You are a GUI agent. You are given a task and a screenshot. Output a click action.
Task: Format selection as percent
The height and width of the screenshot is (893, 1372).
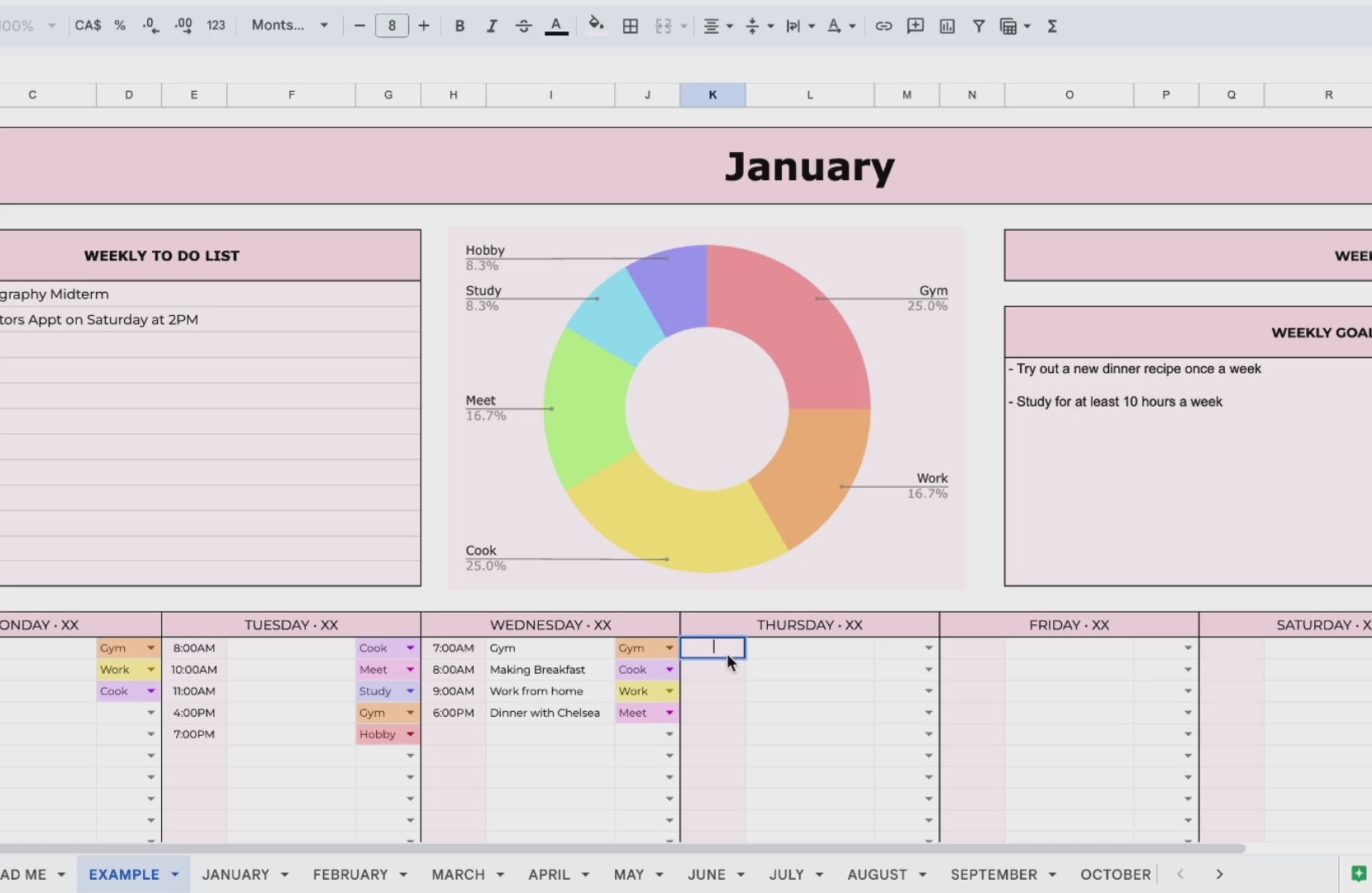click(x=121, y=26)
